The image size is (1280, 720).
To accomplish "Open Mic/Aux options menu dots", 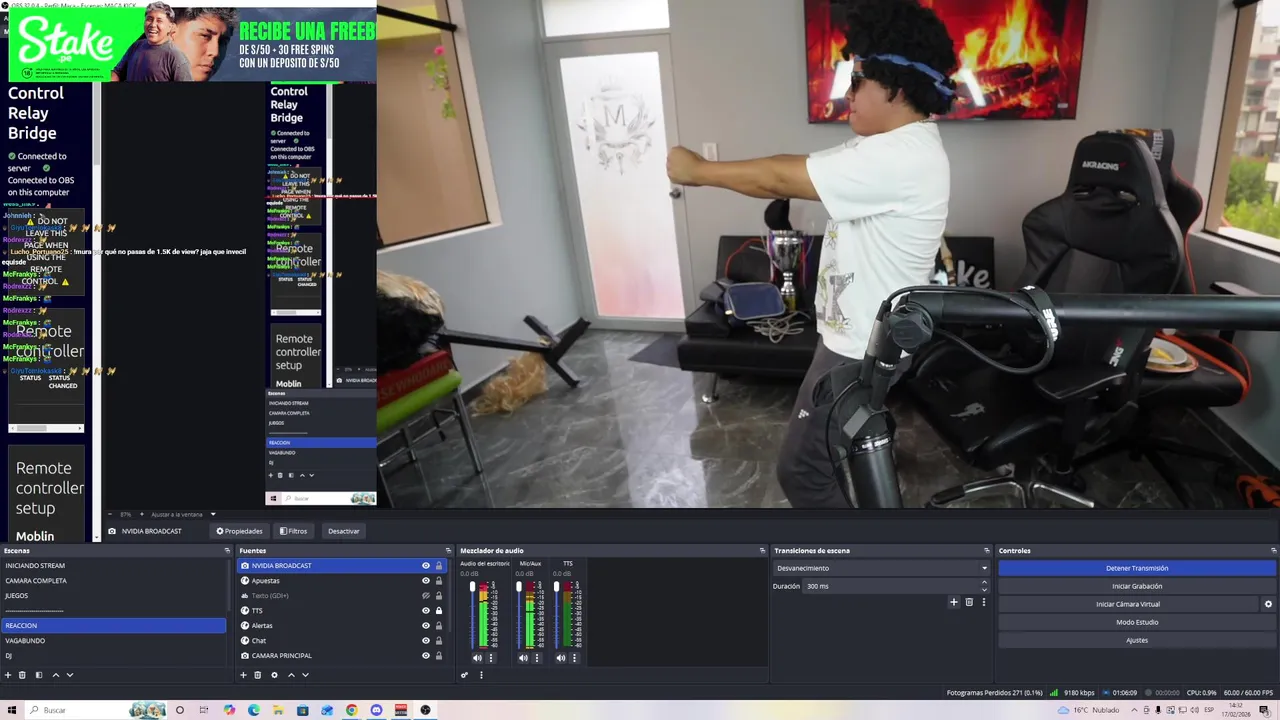I will (536, 658).
